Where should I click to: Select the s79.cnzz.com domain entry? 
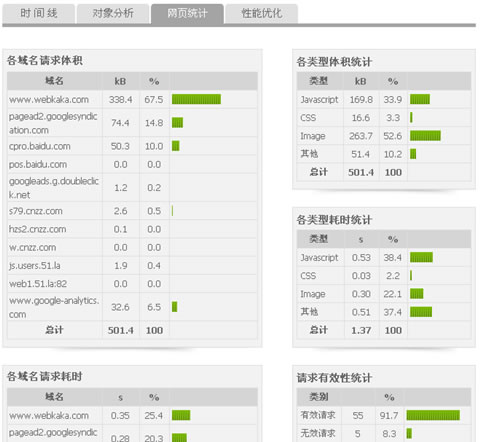pyautogui.click(x=36, y=211)
